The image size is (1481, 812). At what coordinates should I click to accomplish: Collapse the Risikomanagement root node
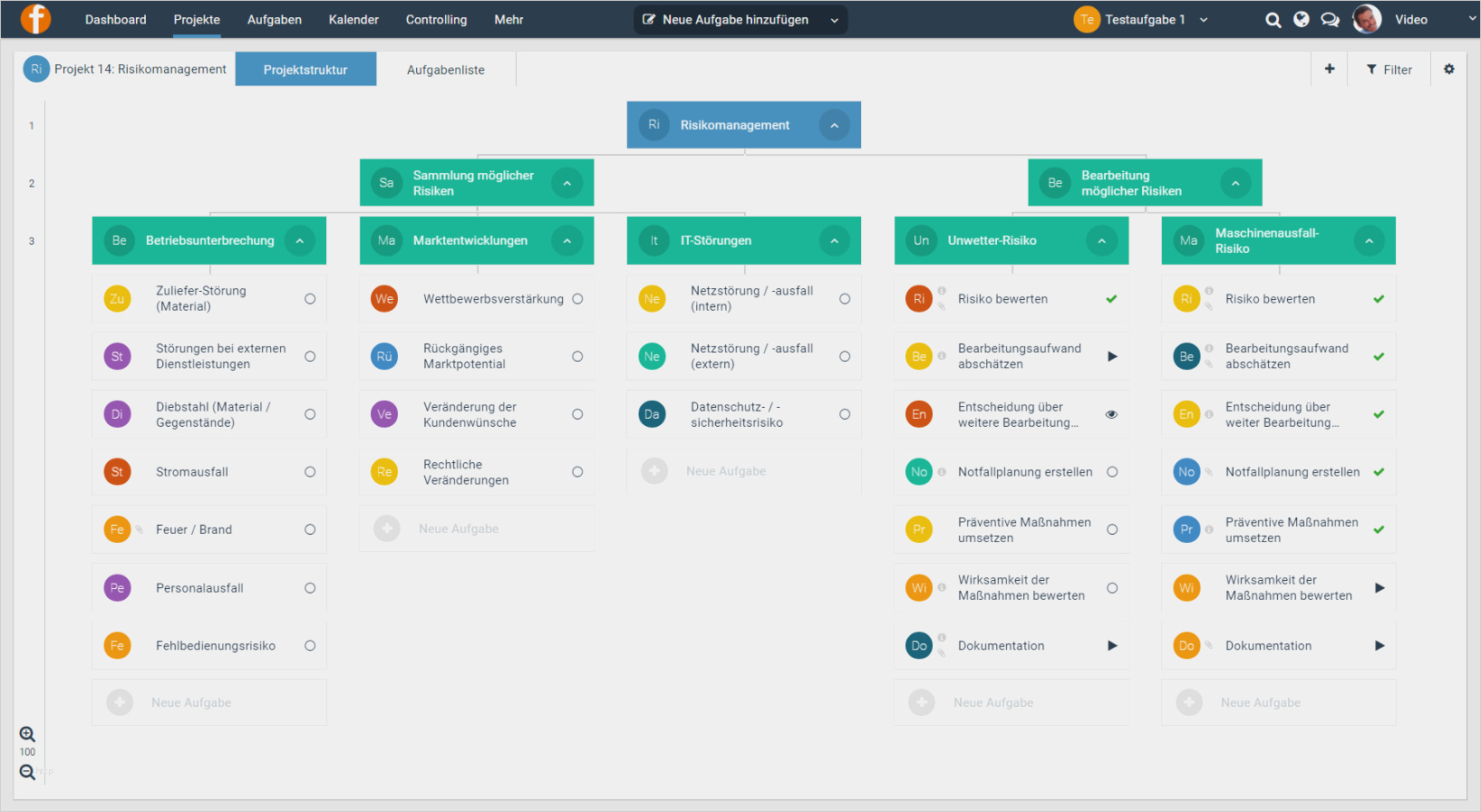tap(834, 125)
